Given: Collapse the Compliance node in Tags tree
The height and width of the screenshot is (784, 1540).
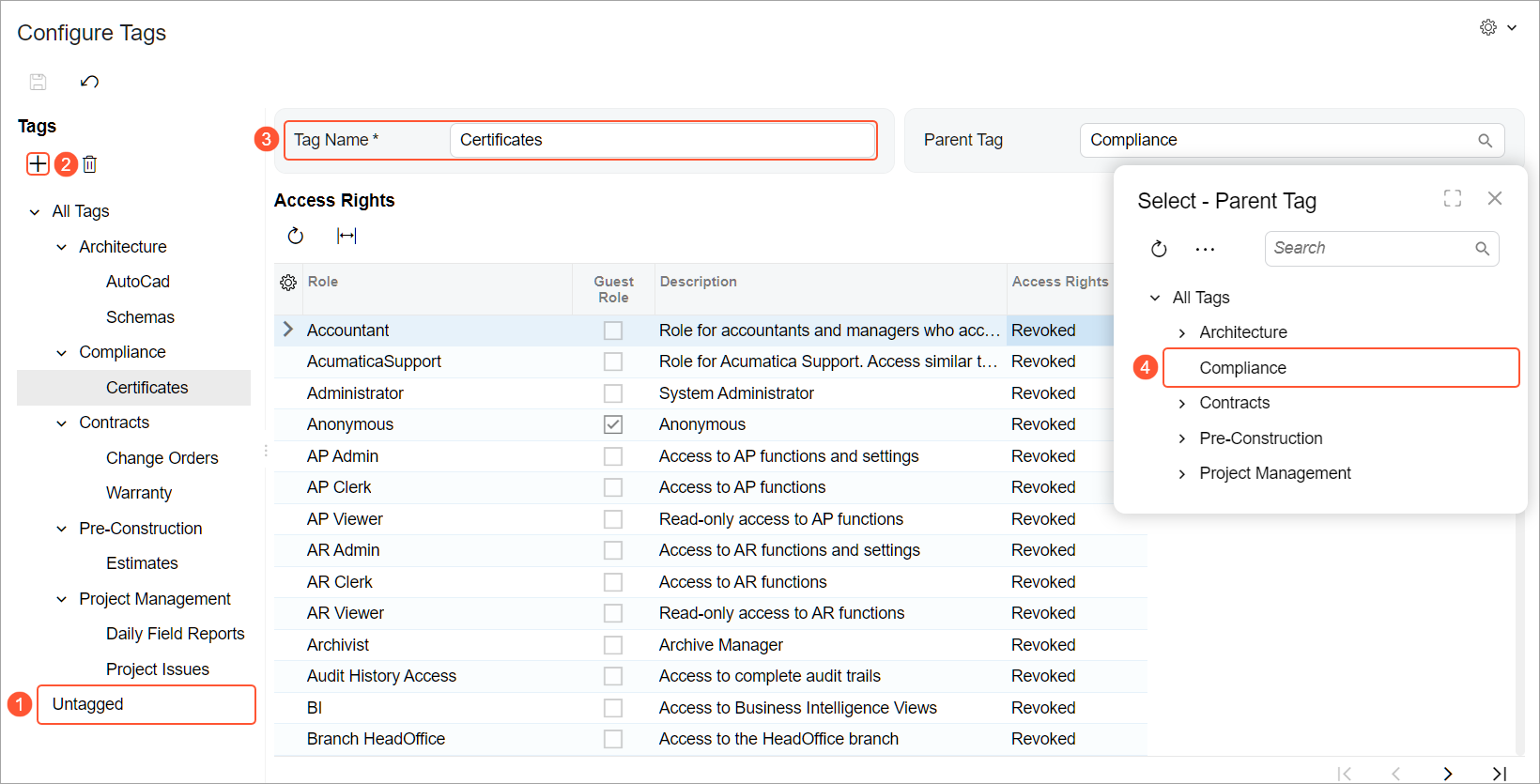Looking at the screenshot, I should (x=62, y=353).
